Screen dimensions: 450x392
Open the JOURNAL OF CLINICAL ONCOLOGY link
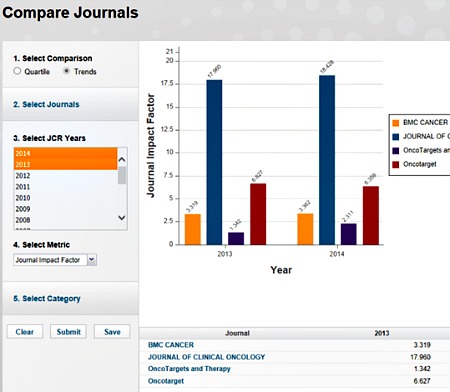pyautogui.click(x=206, y=357)
